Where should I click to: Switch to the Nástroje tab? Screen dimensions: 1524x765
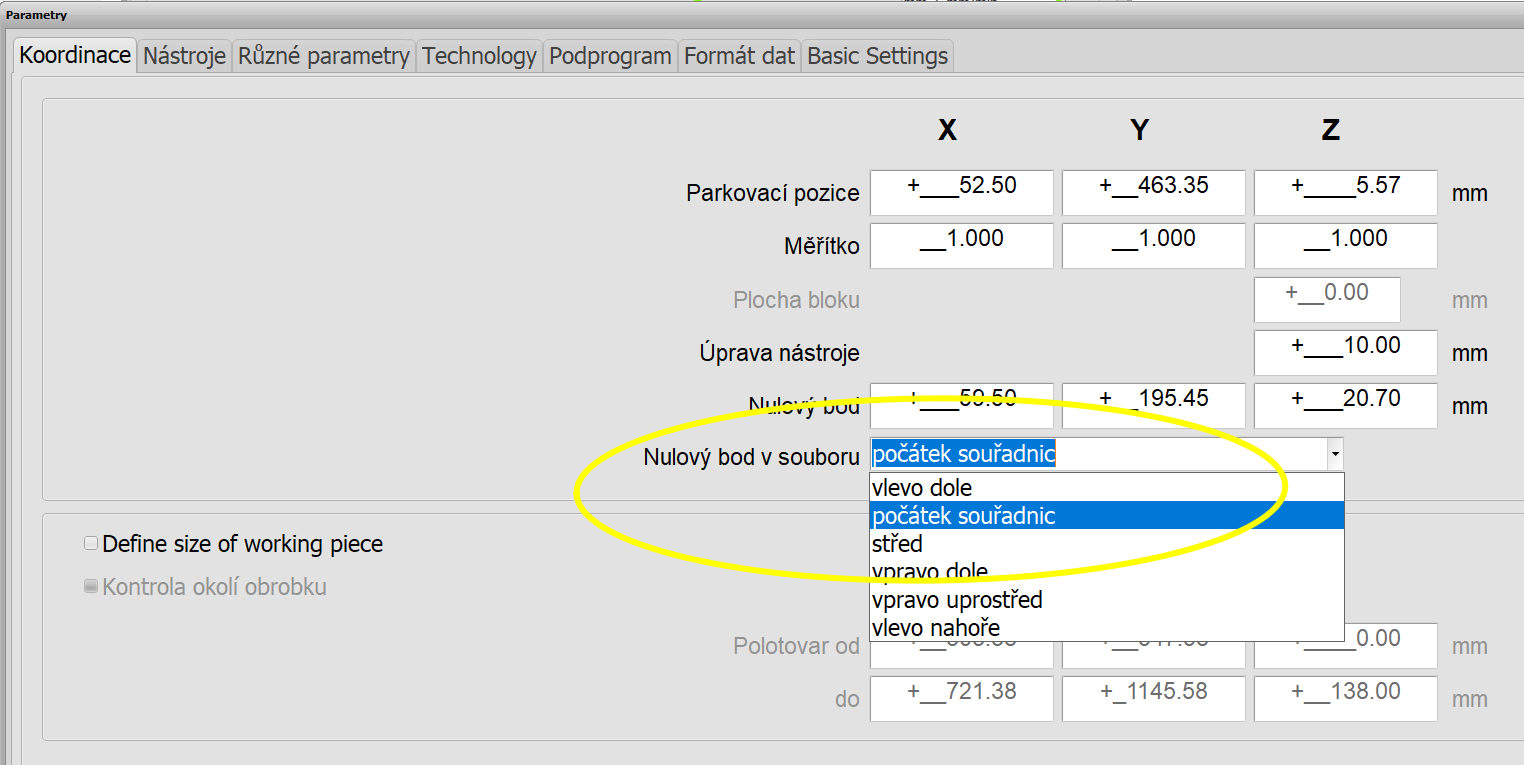[x=184, y=56]
